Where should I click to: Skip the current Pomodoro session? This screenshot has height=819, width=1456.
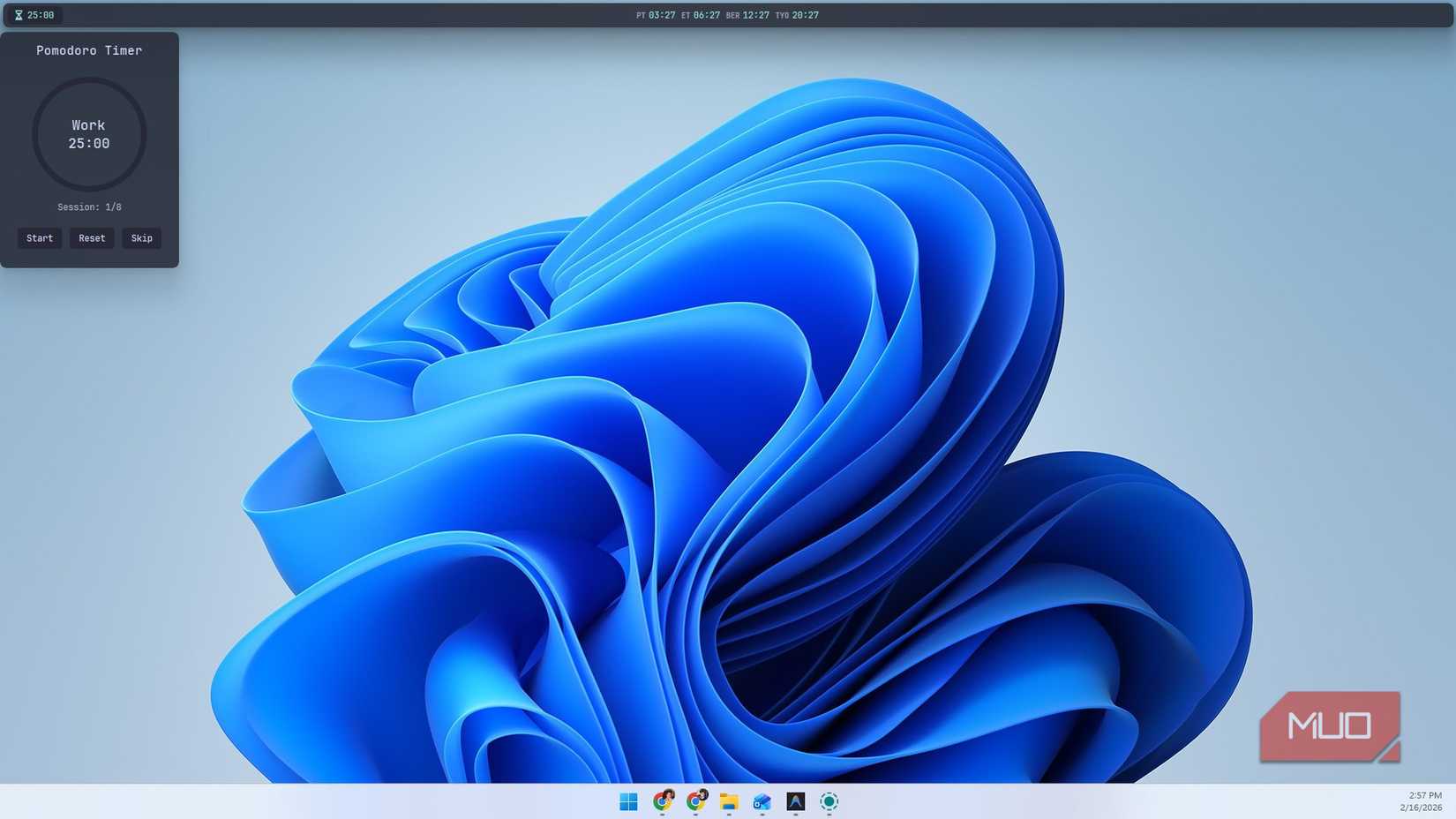[x=141, y=238]
